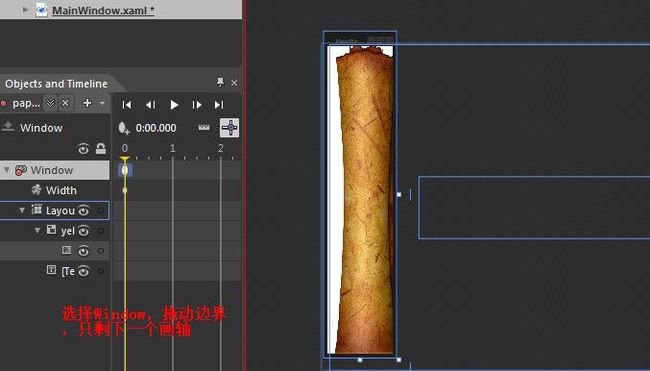Close the current pap... storyboard
Viewport: 650px width, 371px height.
(65, 103)
